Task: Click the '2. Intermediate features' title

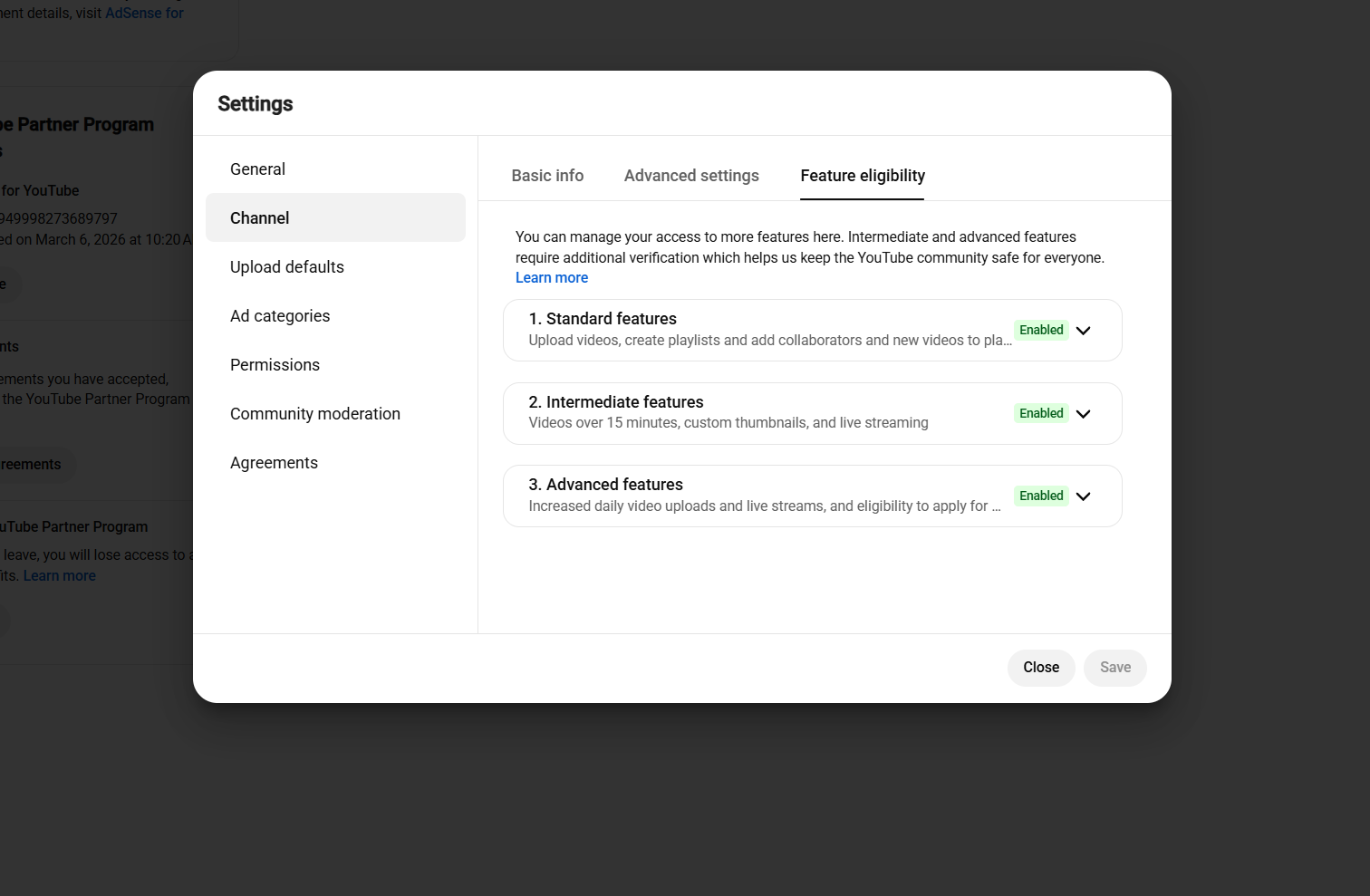Action: tap(616, 402)
